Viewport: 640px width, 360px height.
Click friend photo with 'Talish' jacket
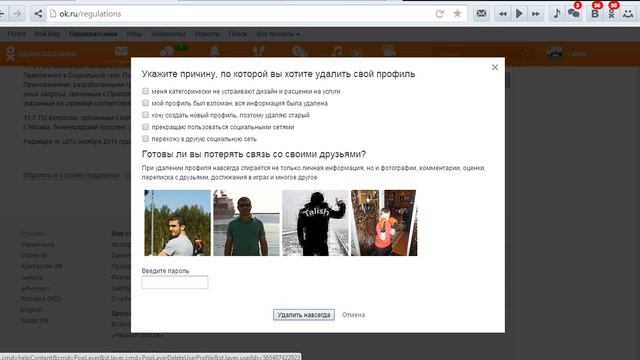316,223
